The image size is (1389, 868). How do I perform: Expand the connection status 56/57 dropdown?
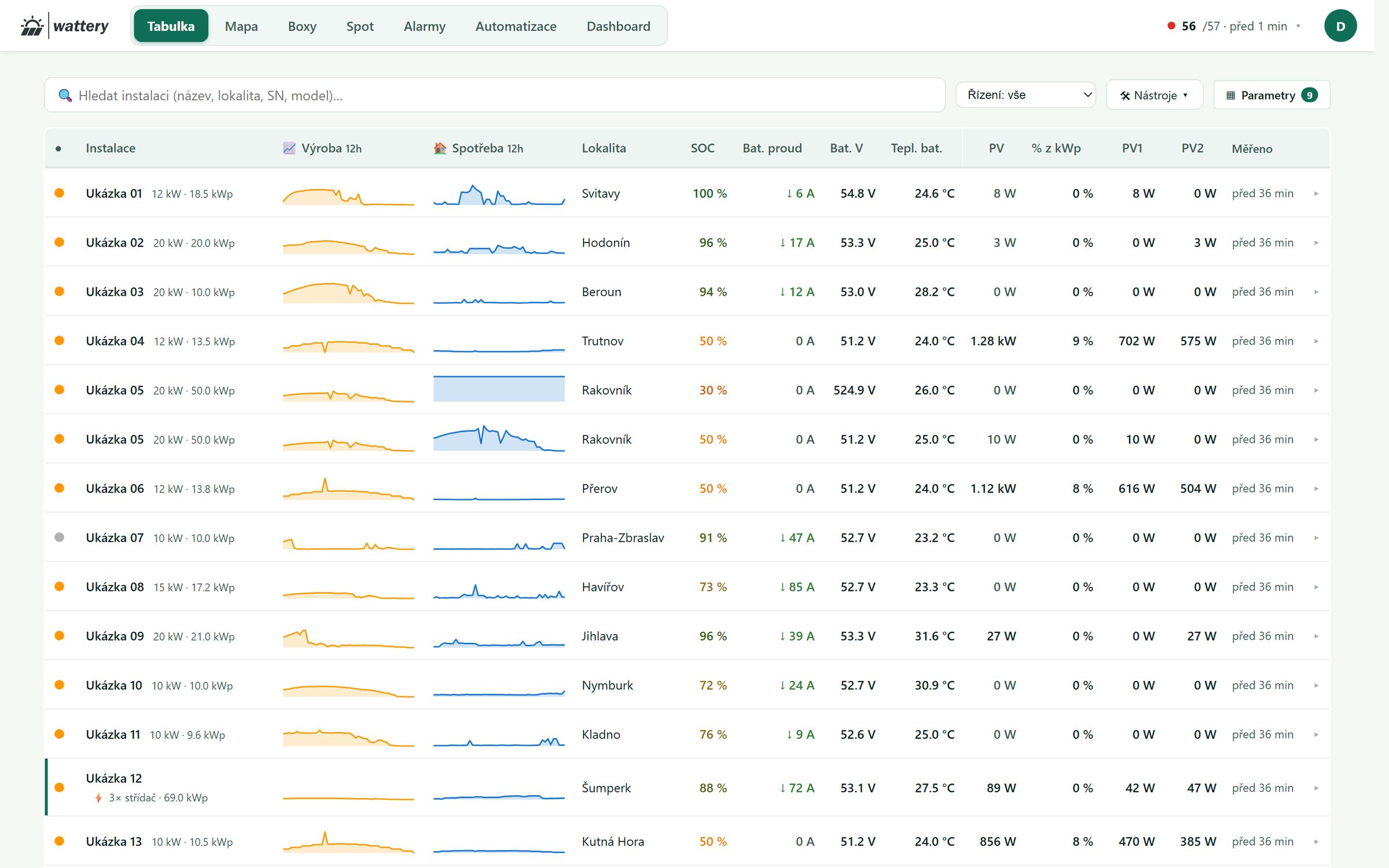tap(1234, 26)
